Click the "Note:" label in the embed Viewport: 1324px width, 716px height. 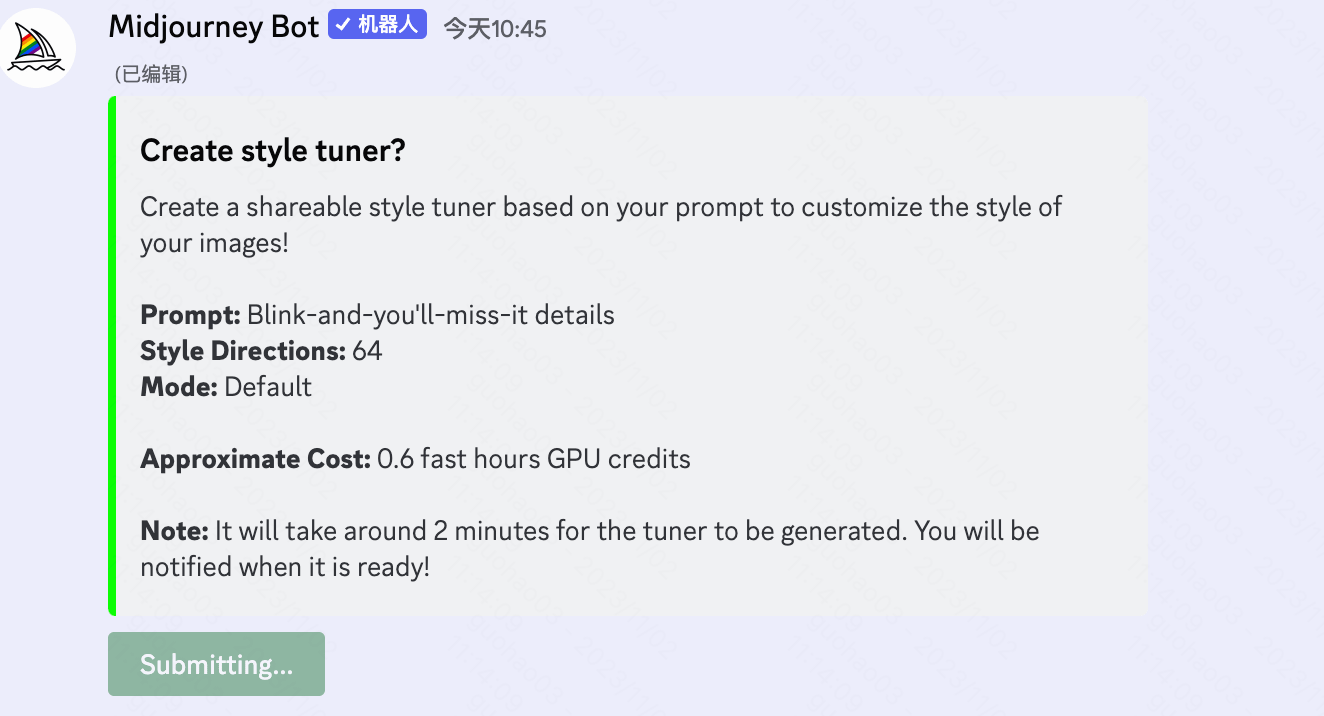coord(174,531)
